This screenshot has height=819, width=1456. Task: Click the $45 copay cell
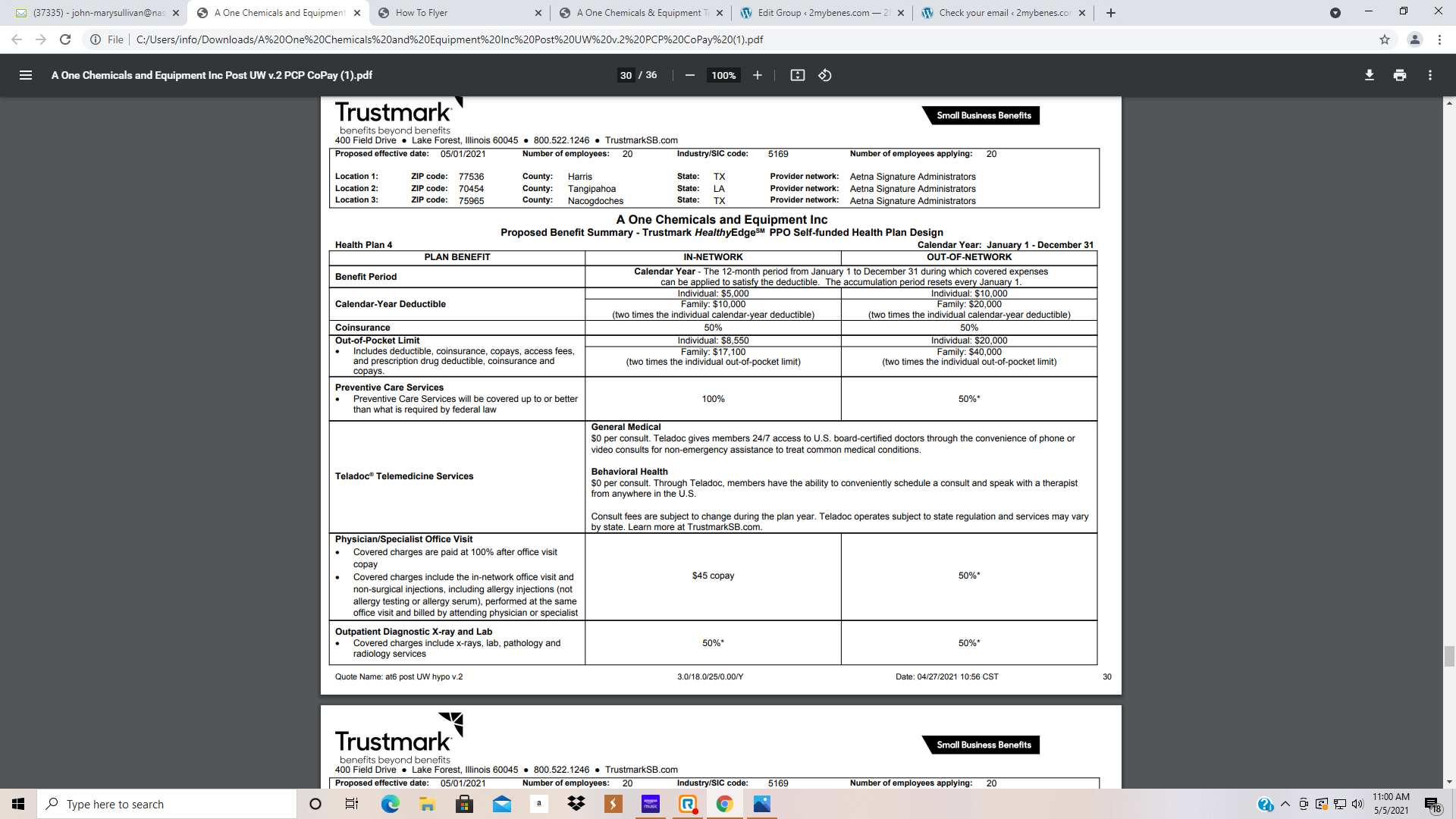(x=713, y=576)
